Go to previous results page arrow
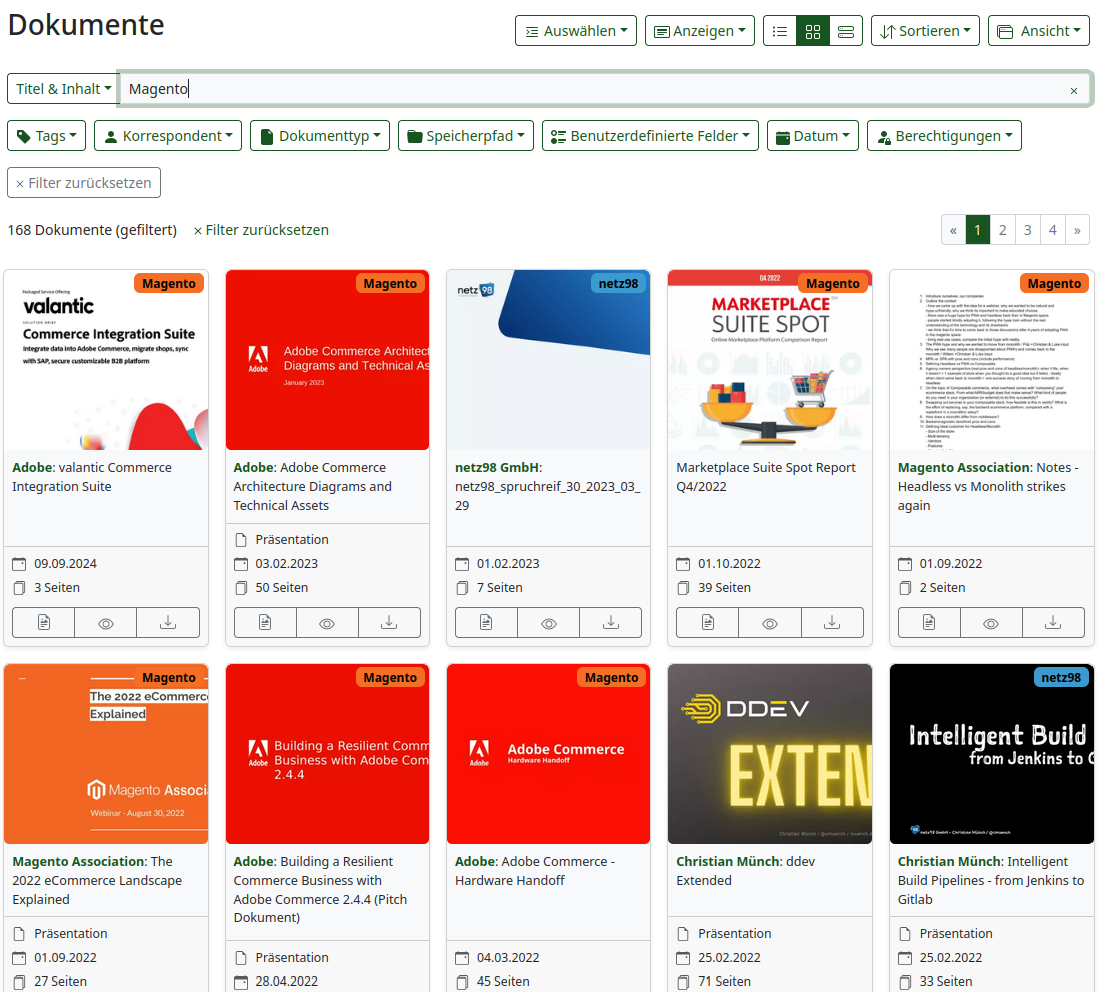Viewport: 1103px width, 992px height. coord(953,230)
